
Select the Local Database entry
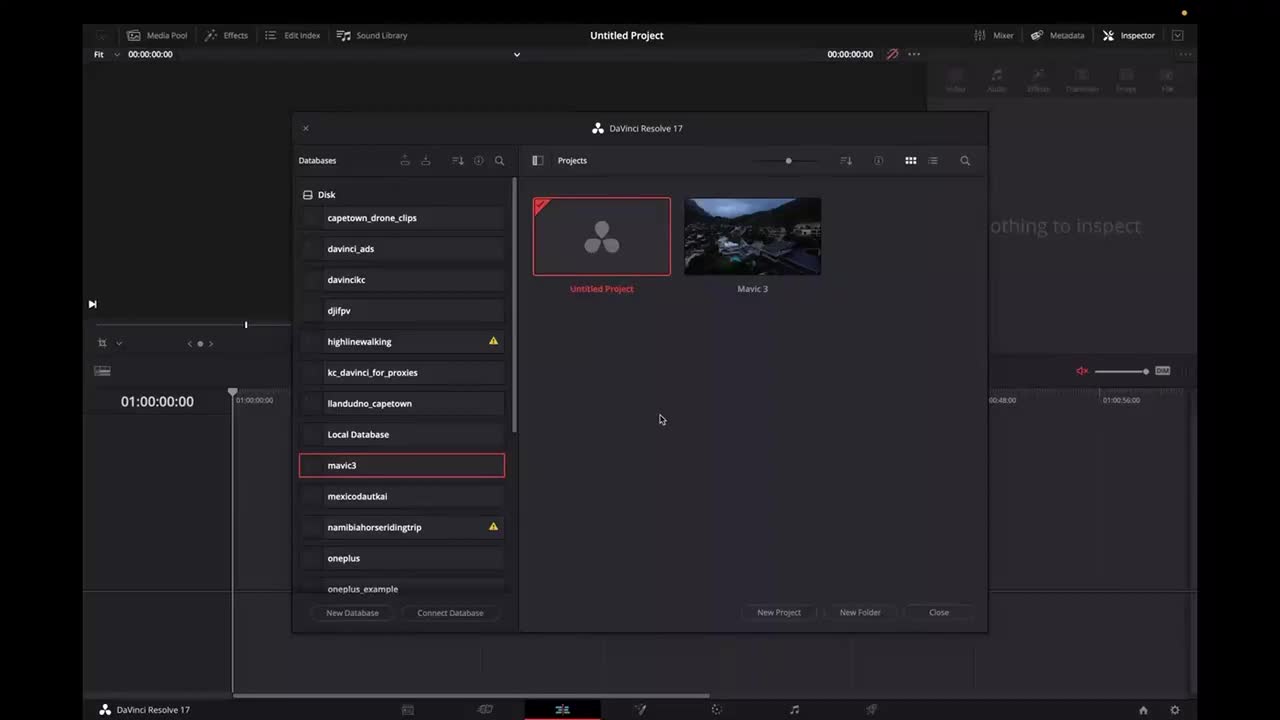pyautogui.click(x=402, y=435)
